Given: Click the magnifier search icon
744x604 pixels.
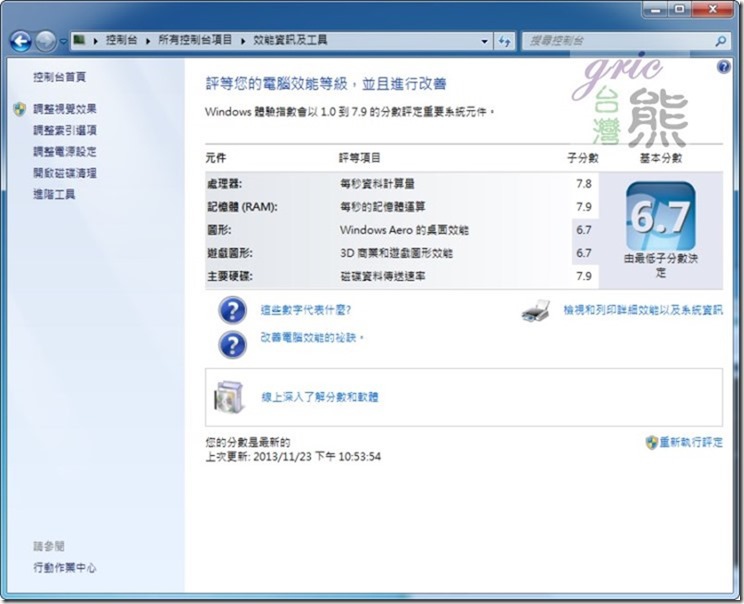Looking at the screenshot, I should point(721,41).
